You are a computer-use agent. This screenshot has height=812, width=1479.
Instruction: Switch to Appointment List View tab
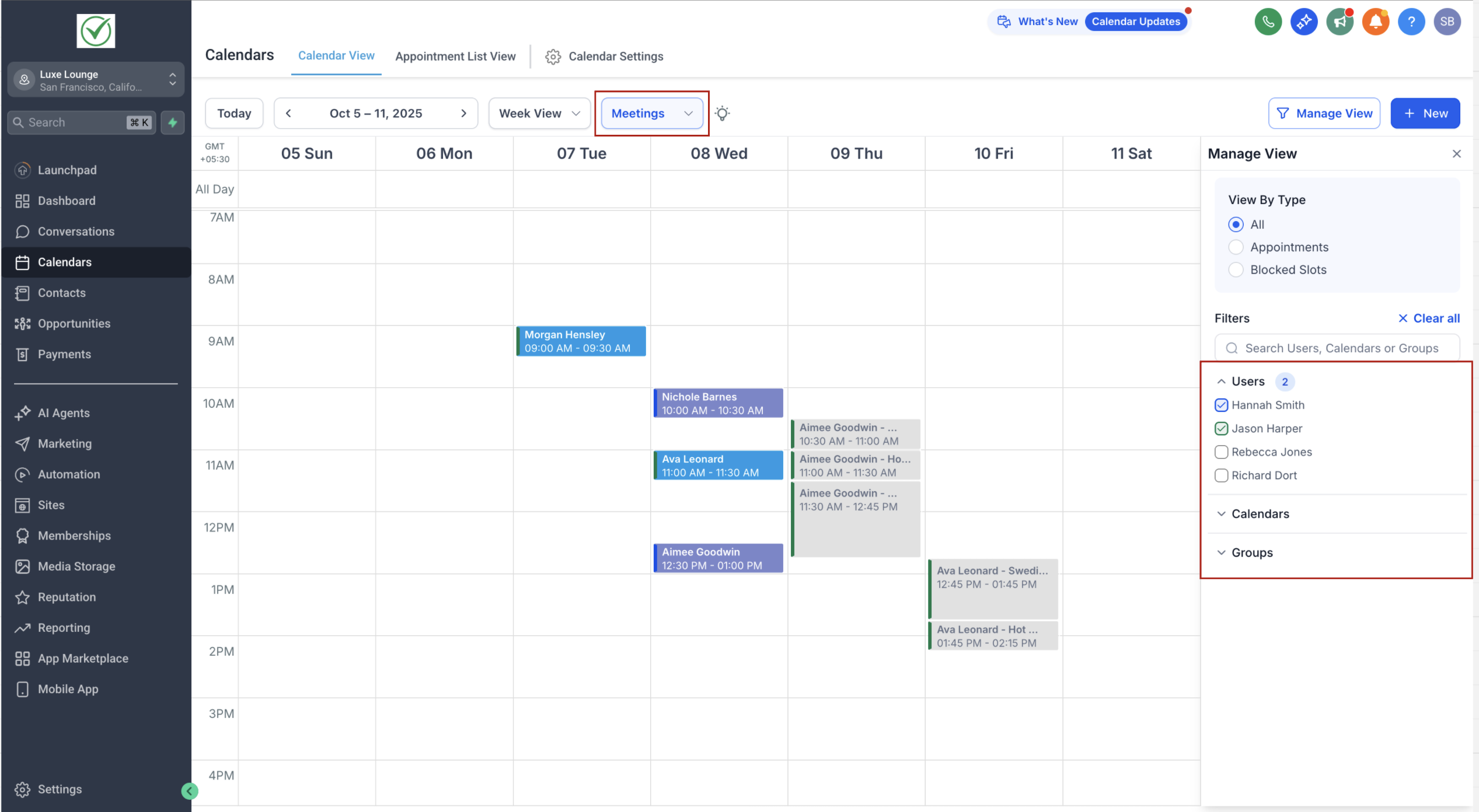tap(455, 57)
